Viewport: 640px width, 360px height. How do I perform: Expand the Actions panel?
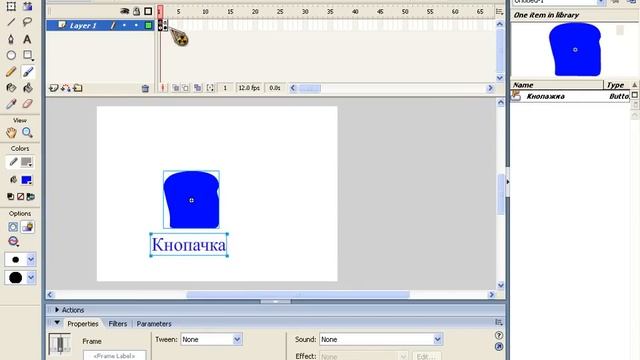[x=57, y=310]
